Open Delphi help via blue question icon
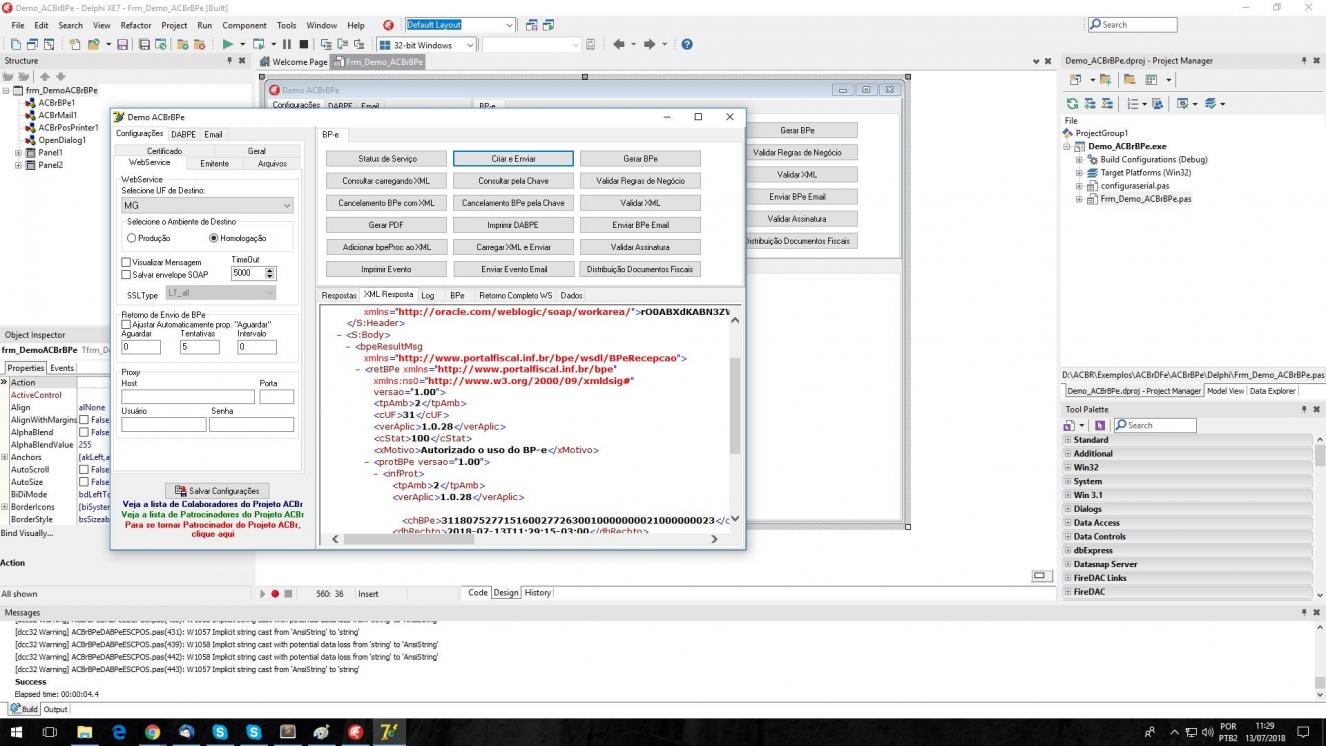 687,45
